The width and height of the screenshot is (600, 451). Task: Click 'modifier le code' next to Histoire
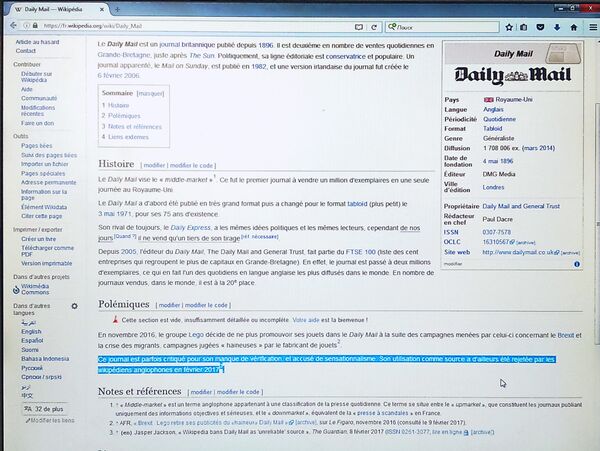(x=191, y=166)
